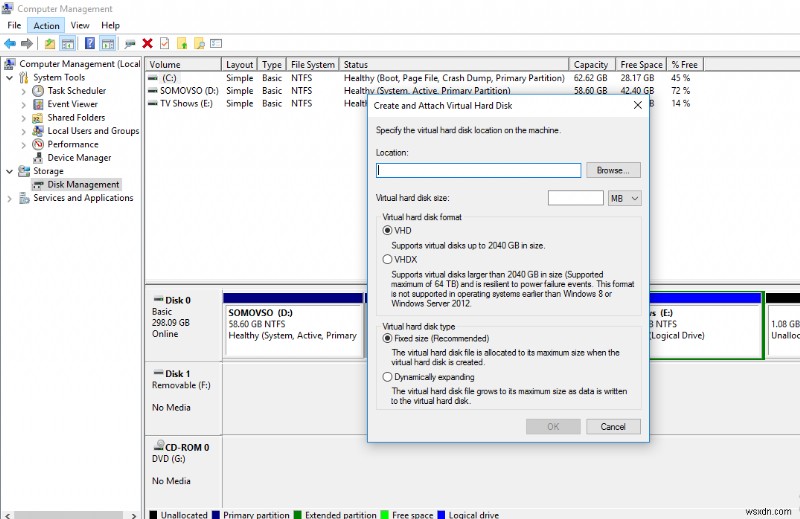Image resolution: width=800 pixels, height=519 pixels.
Task: Select Fixed size (Recommended) radio button
Action: click(x=387, y=338)
